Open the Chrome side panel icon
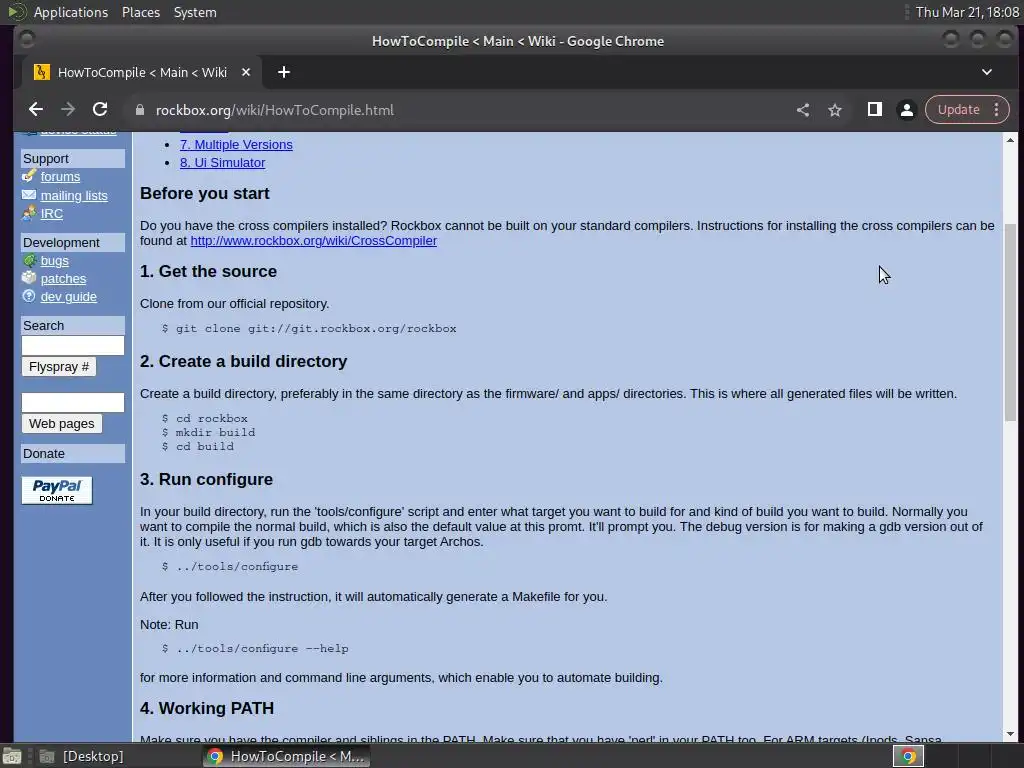The image size is (1024, 768). pos(874,110)
